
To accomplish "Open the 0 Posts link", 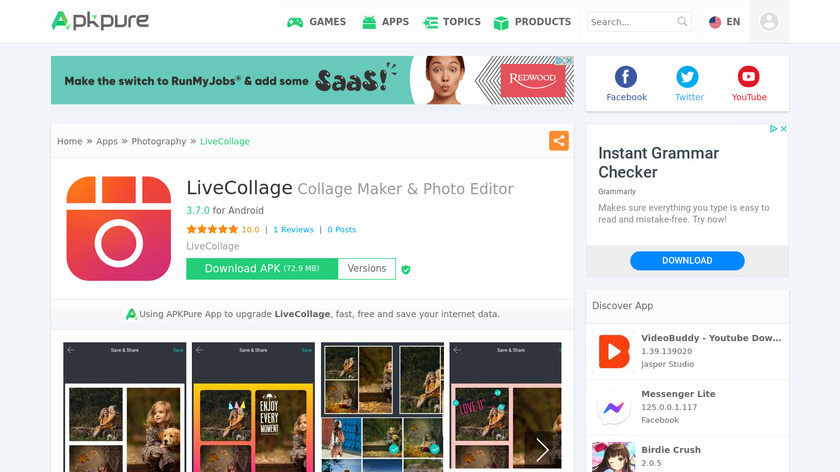I will point(342,229).
